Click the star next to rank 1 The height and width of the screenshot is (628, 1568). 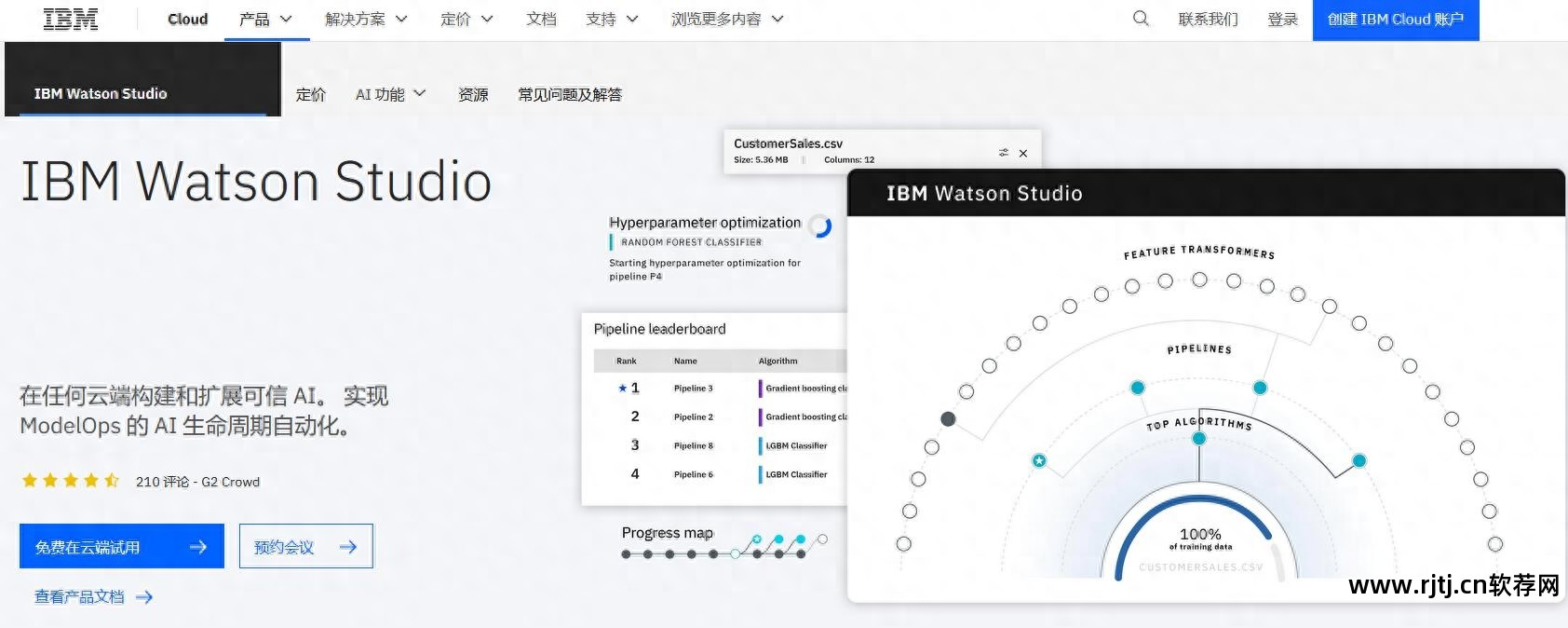[622, 388]
